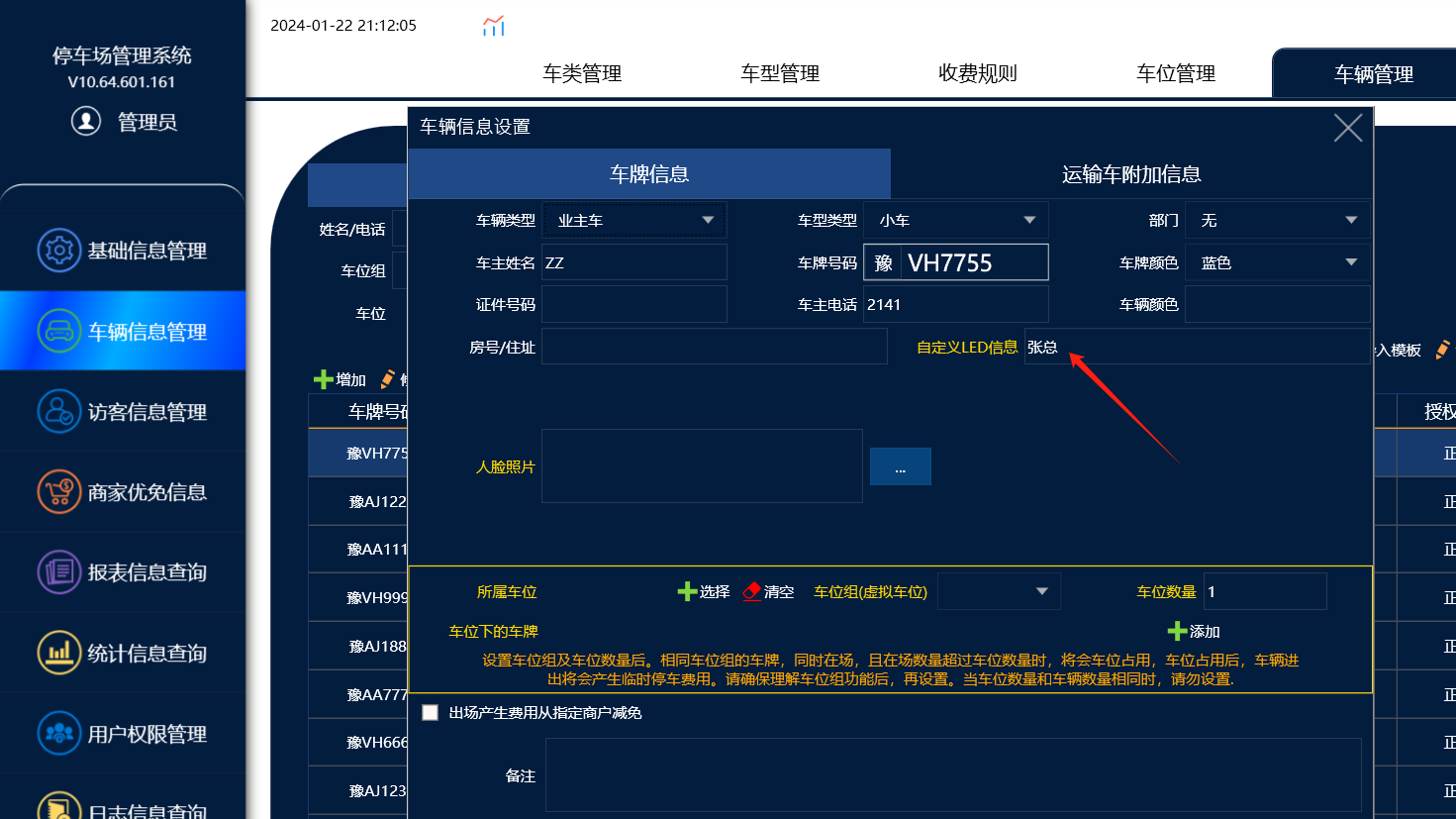Open the 收费规则 top tab
The image size is (1456, 819).
[978, 73]
